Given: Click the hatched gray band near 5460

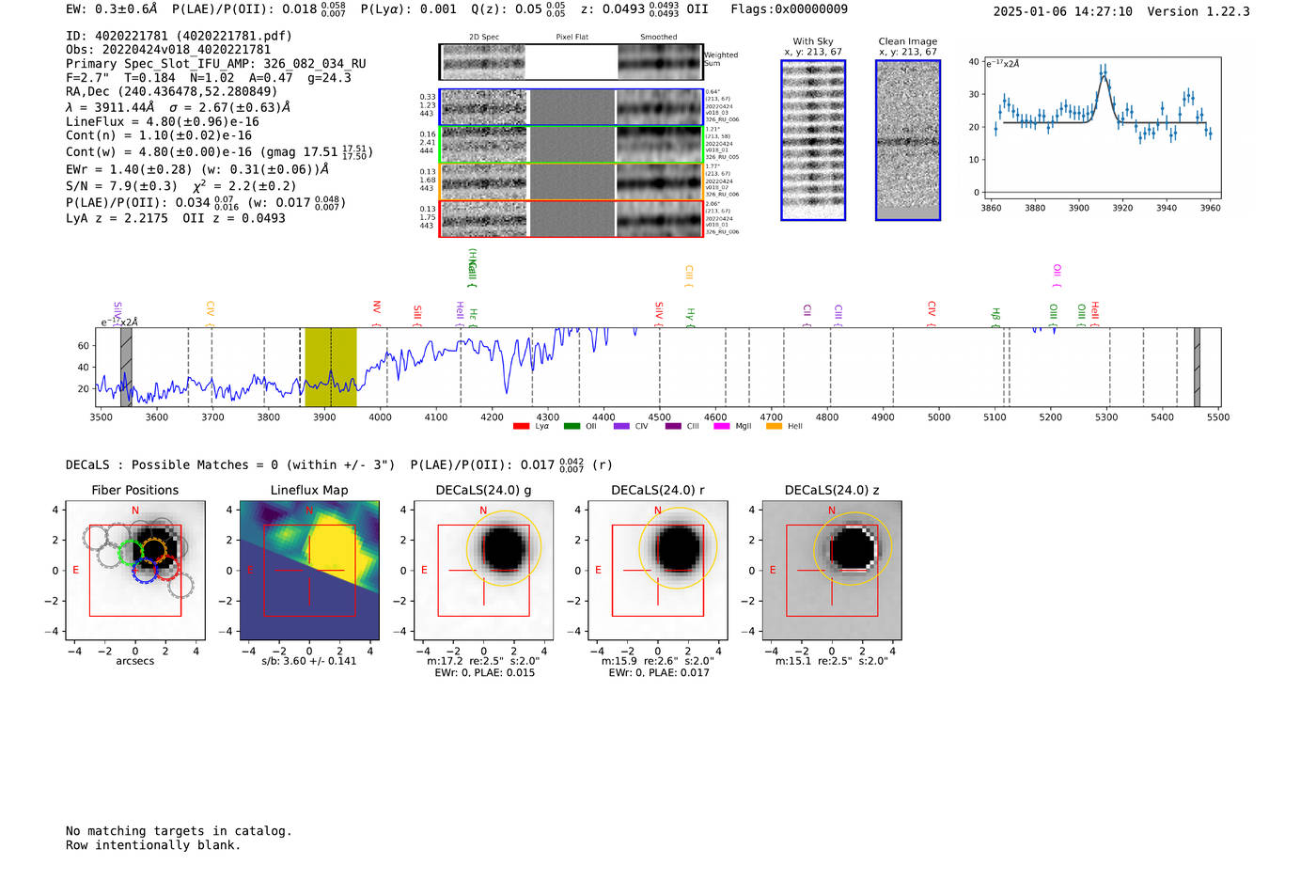Looking at the screenshot, I should (x=1197, y=367).
